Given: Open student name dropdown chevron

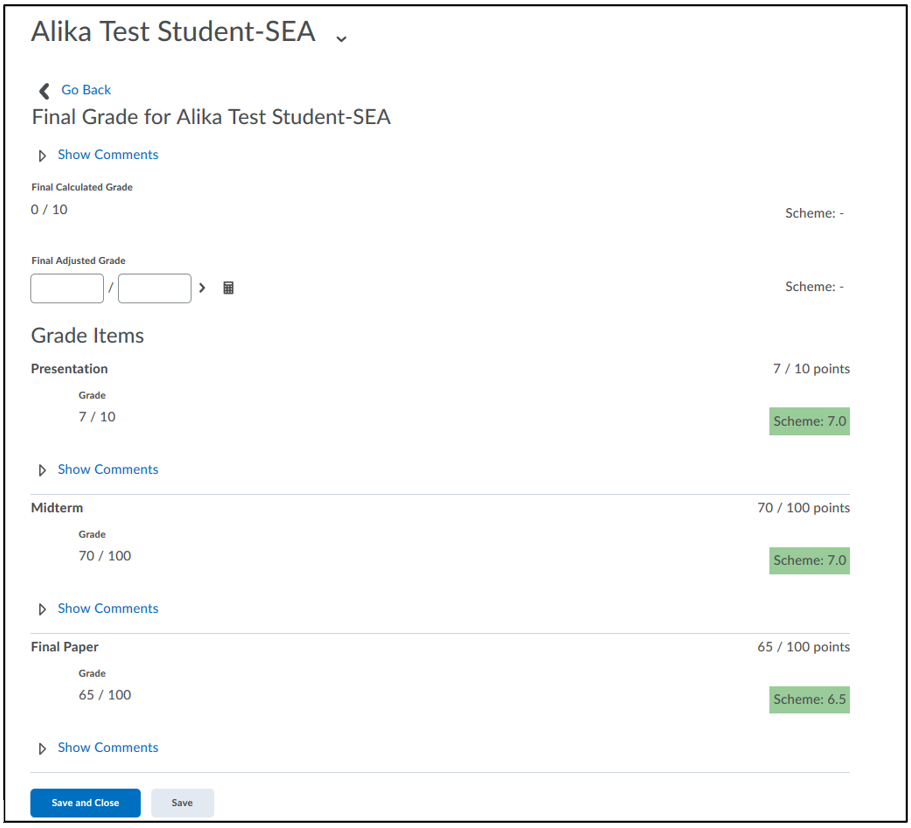Looking at the screenshot, I should [342, 39].
